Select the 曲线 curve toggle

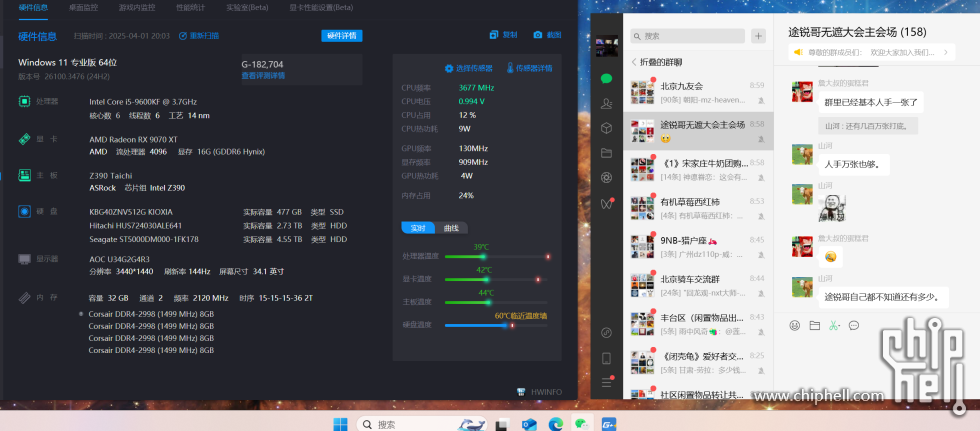(x=451, y=228)
